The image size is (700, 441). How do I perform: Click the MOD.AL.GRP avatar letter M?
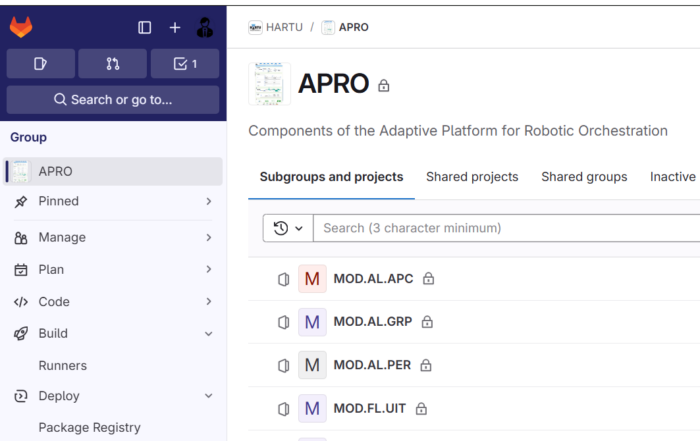click(x=312, y=322)
